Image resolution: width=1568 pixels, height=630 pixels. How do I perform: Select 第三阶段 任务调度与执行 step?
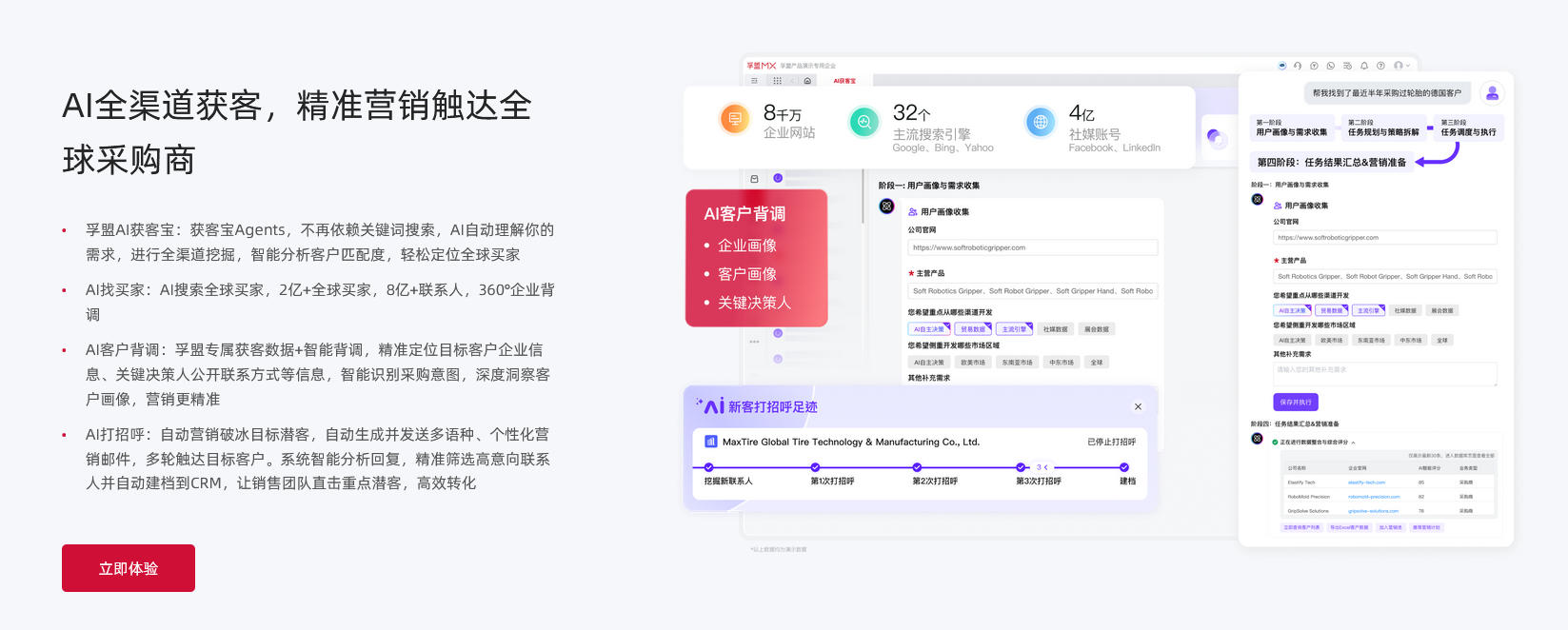(1468, 128)
